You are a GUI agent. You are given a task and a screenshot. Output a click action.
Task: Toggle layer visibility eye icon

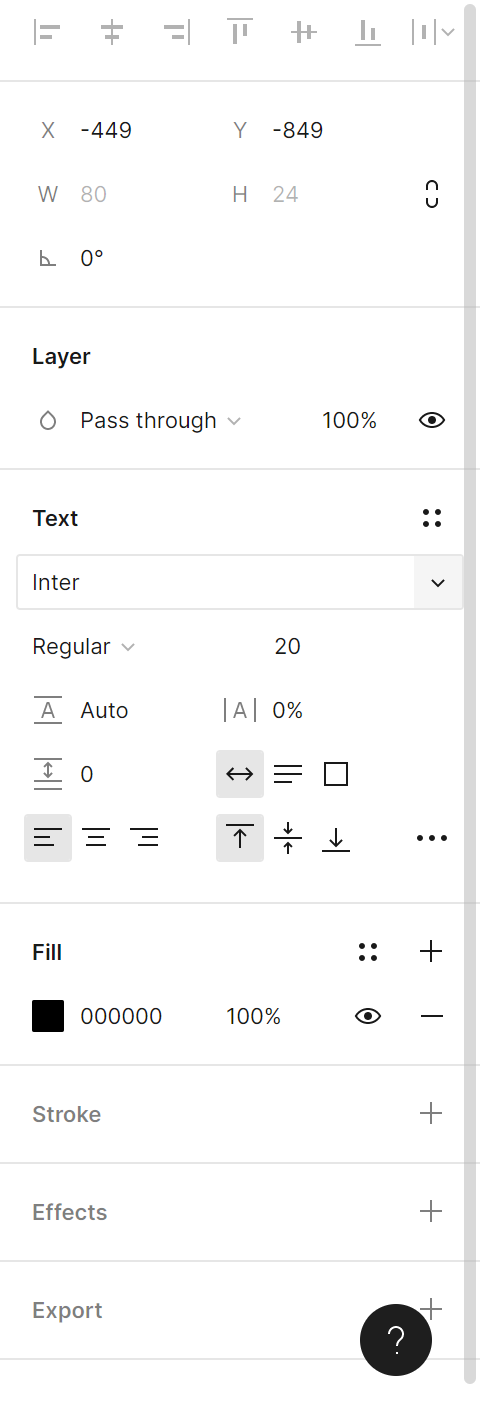point(432,420)
